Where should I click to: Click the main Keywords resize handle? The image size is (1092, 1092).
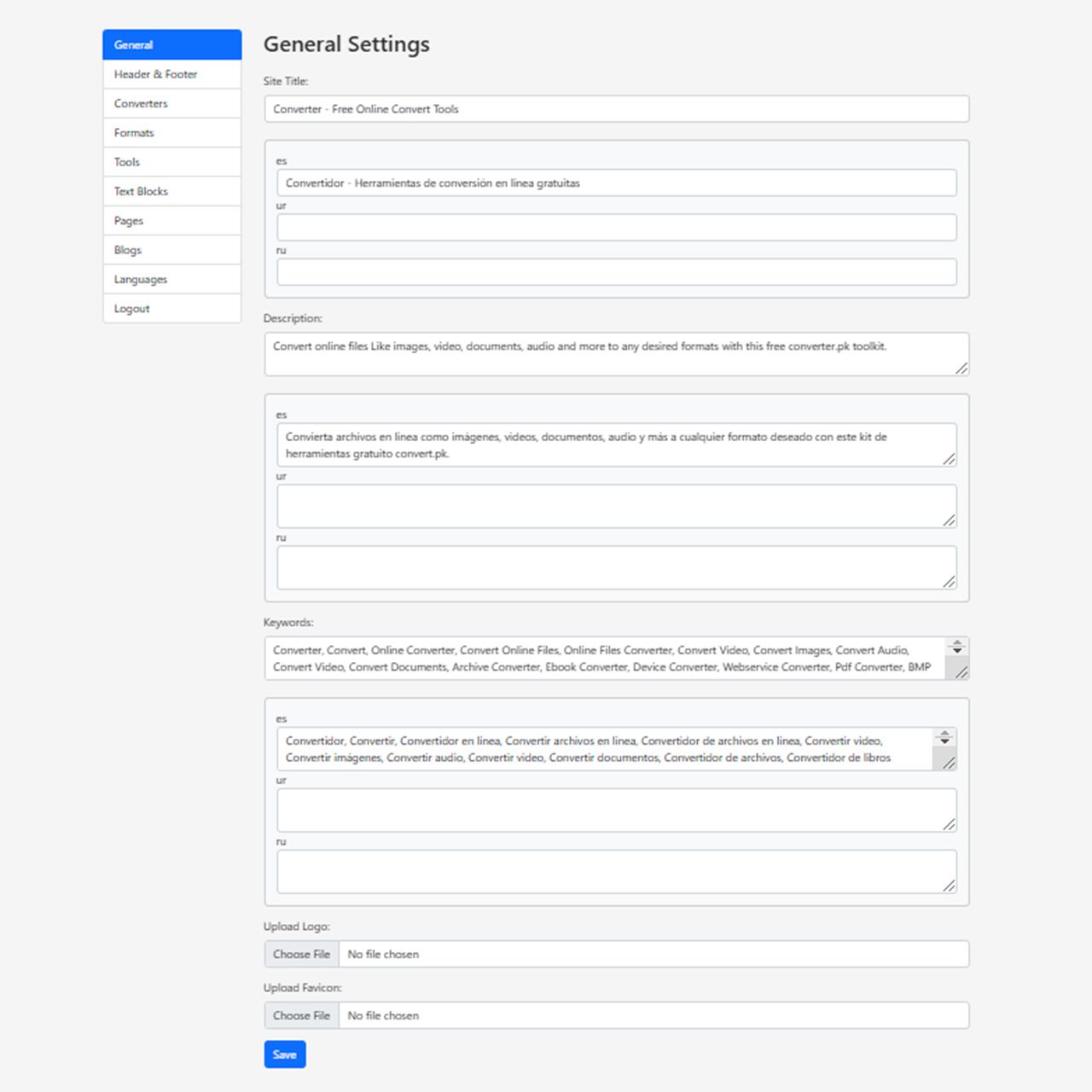961,672
